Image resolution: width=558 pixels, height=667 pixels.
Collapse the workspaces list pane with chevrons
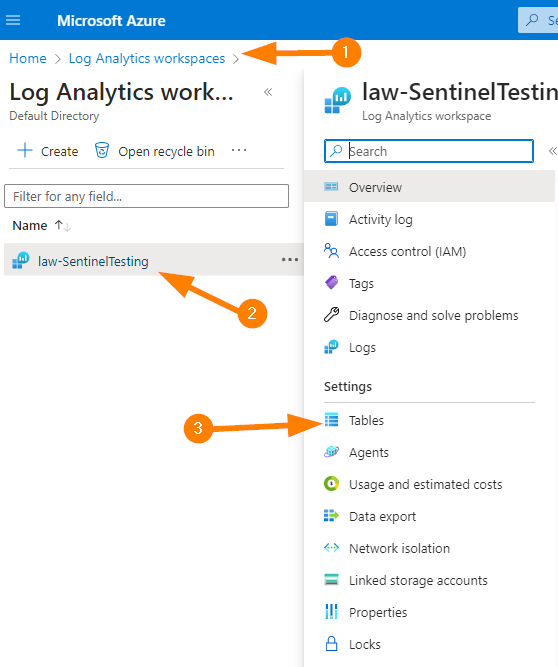[268, 92]
